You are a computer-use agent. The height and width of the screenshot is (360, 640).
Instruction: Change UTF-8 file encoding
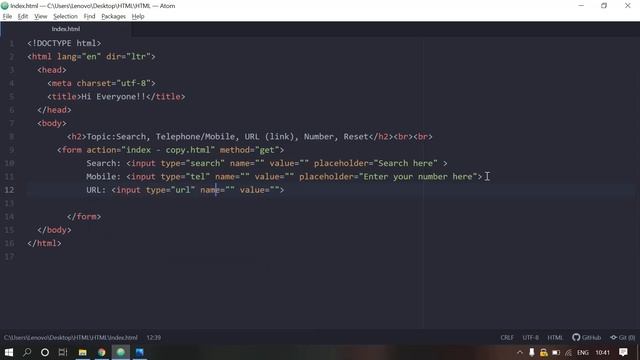530,338
